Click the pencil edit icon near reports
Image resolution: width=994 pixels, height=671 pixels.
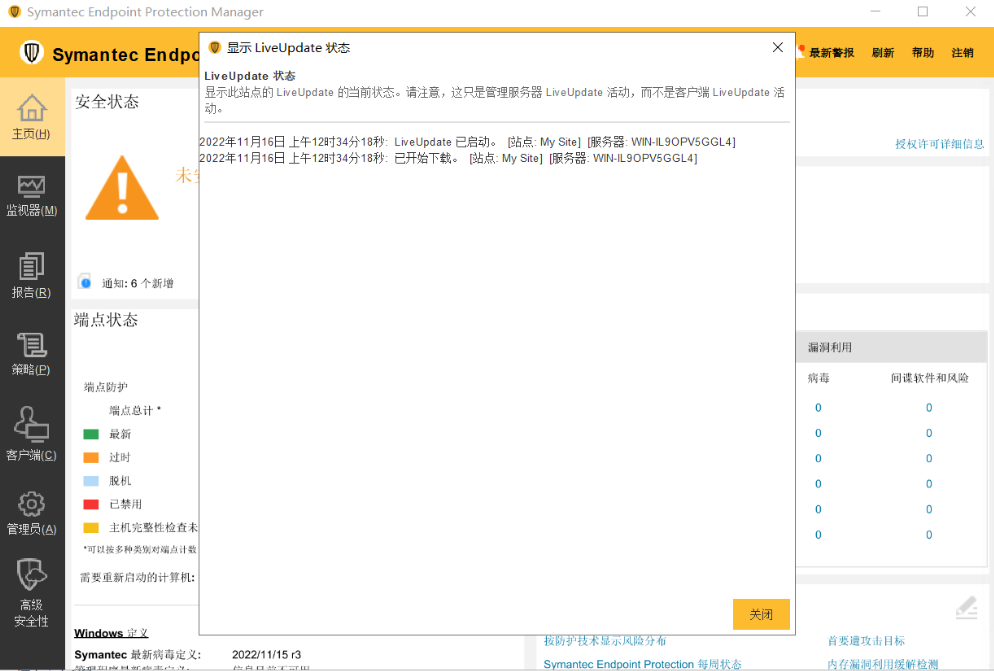click(x=967, y=608)
